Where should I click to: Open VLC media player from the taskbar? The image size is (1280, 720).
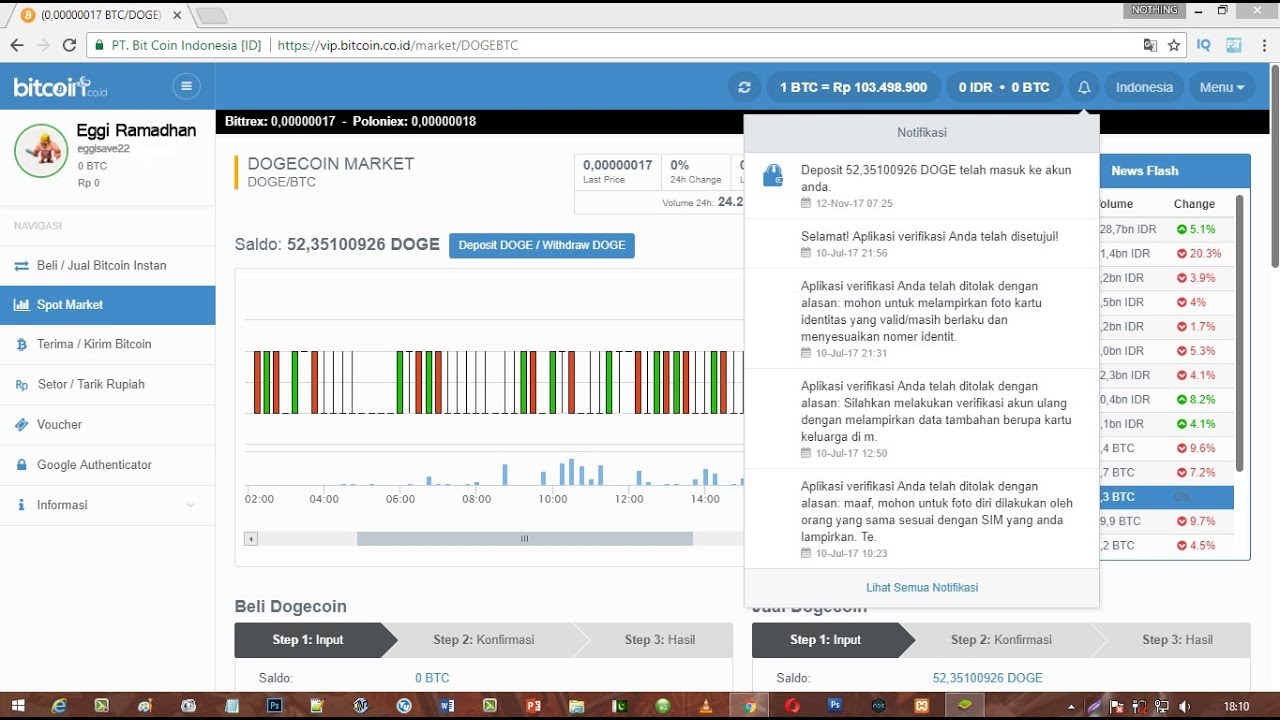click(x=706, y=706)
